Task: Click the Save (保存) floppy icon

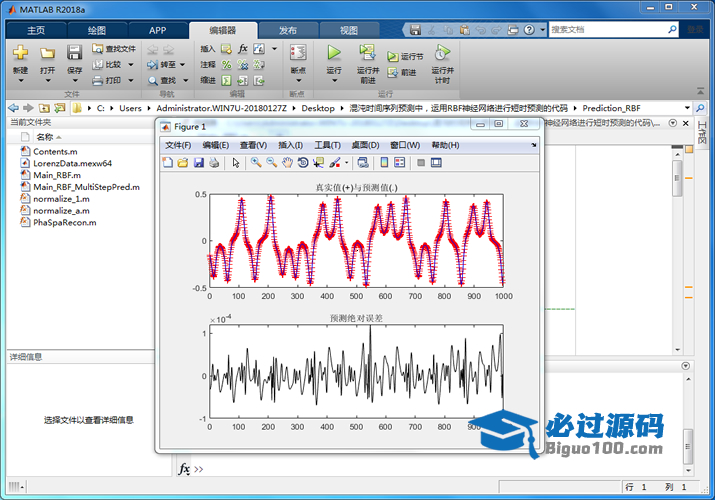Action: [74, 53]
